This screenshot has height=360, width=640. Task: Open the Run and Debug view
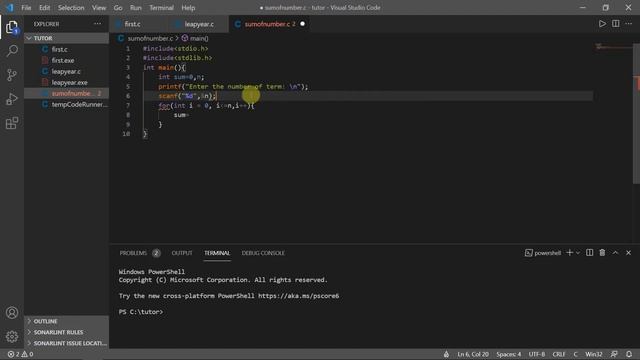tap(12, 99)
